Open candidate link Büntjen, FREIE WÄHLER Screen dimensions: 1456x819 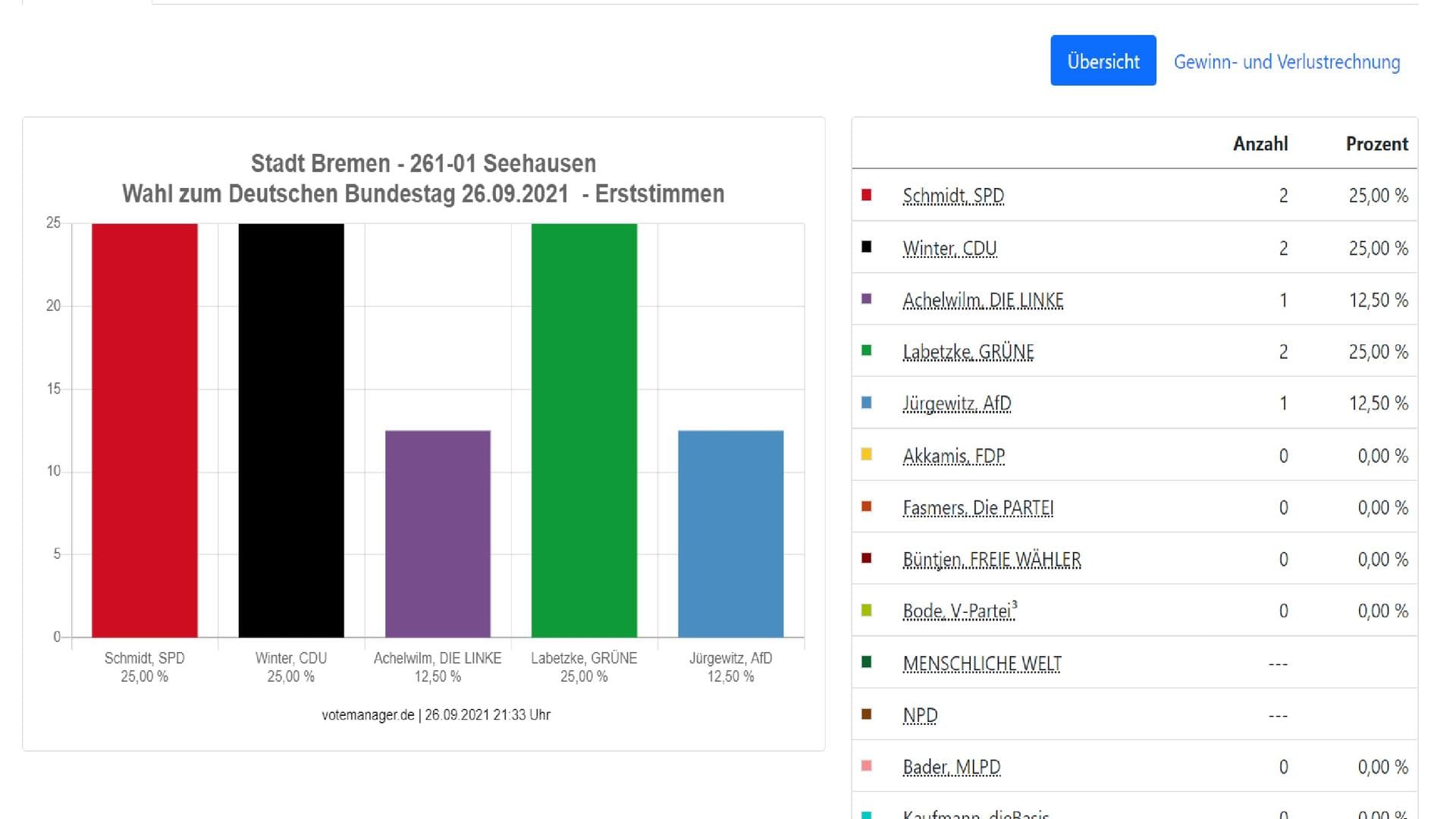coord(992,560)
